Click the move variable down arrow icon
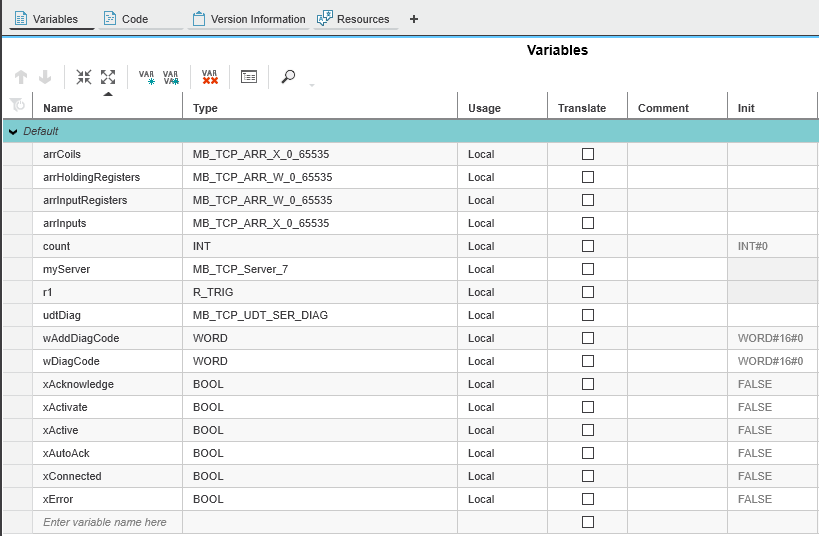 (x=45, y=77)
